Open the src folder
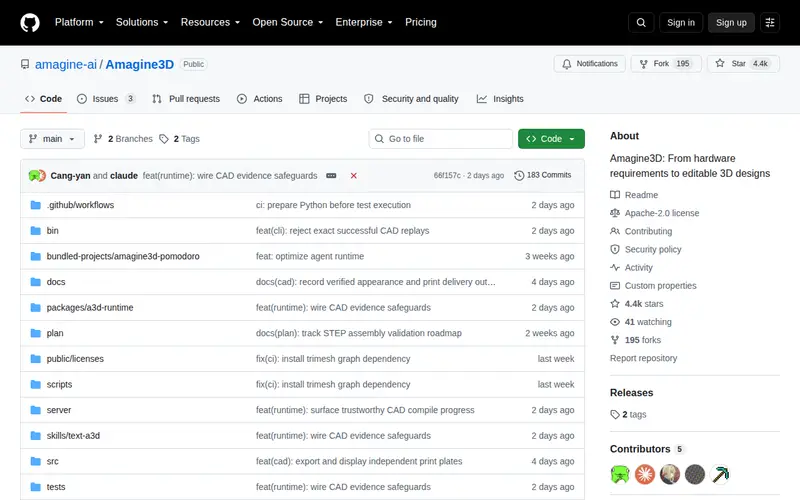 (53, 461)
